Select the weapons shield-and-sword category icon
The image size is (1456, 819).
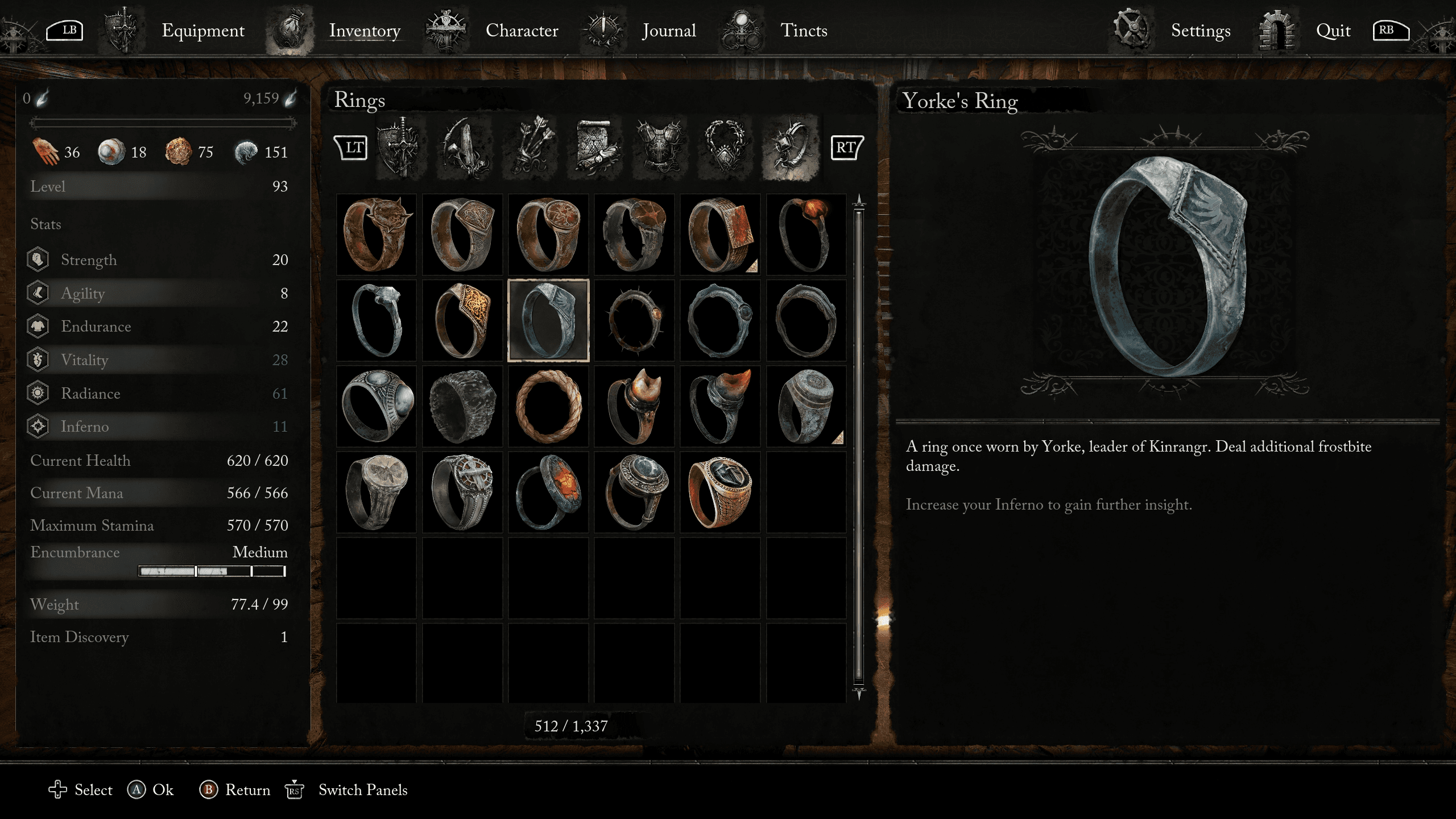402,148
